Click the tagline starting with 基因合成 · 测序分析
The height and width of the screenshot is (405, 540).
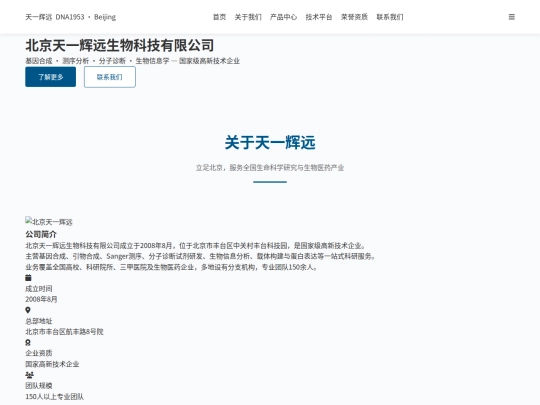coord(133,61)
